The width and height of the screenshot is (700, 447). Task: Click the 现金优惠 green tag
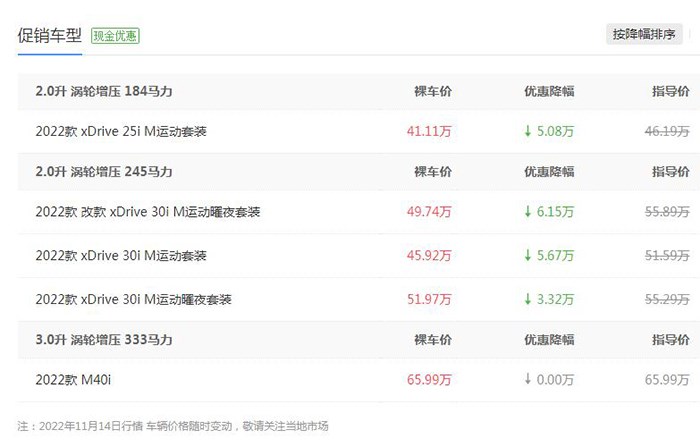click(x=115, y=36)
